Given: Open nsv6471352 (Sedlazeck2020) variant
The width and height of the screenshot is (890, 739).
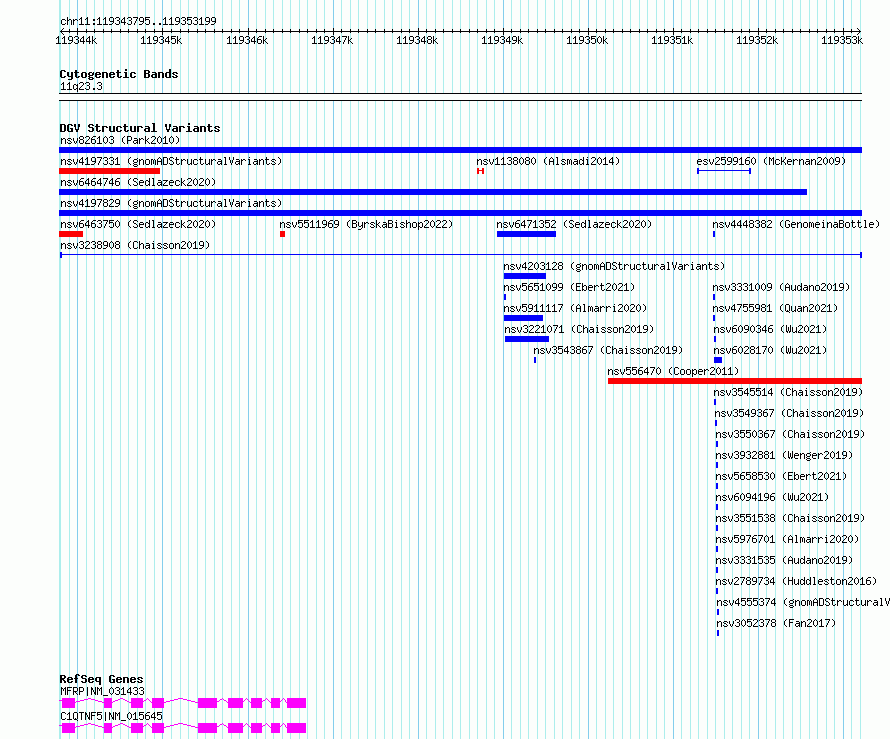Looking at the screenshot, I should pos(574,224).
